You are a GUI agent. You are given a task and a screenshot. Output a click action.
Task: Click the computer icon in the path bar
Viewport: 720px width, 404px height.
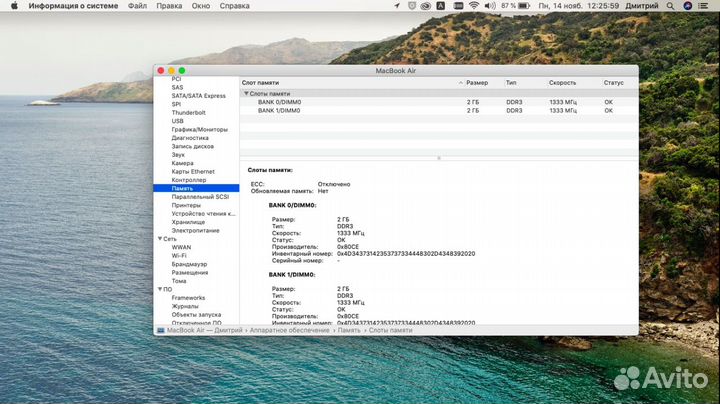tap(160, 330)
